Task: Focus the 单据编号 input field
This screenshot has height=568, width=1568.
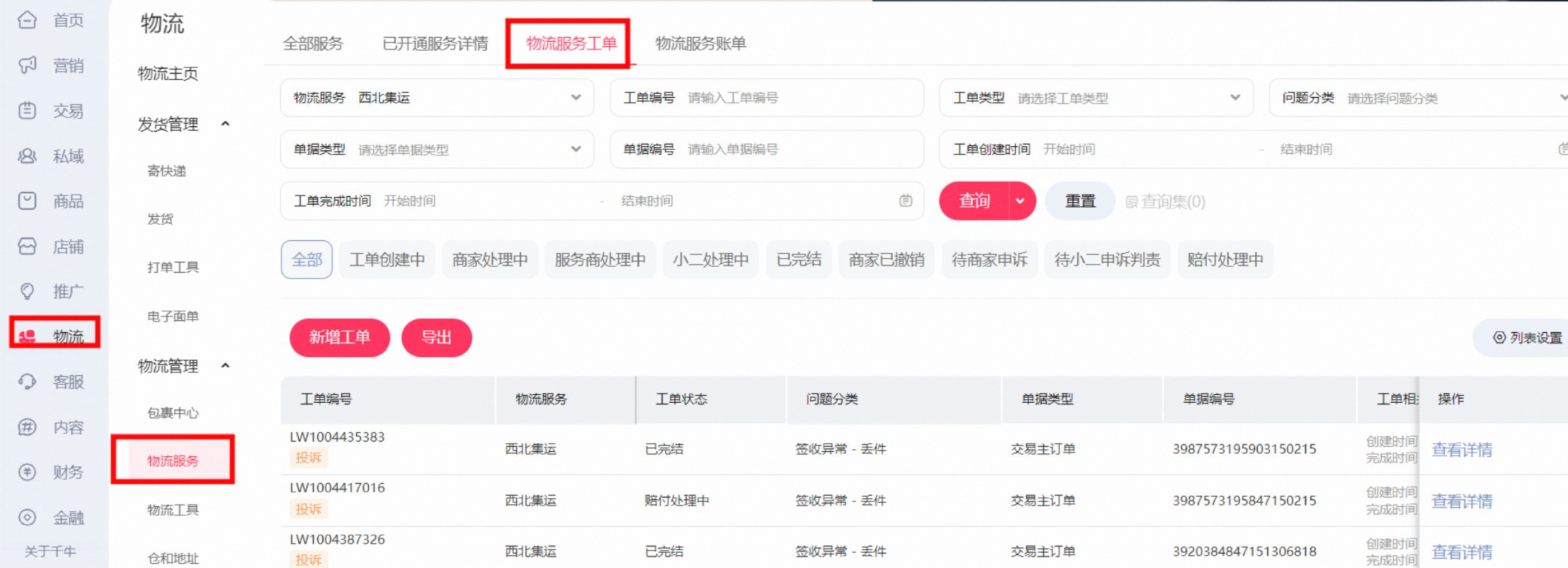Action: pyautogui.click(x=767, y=149)
